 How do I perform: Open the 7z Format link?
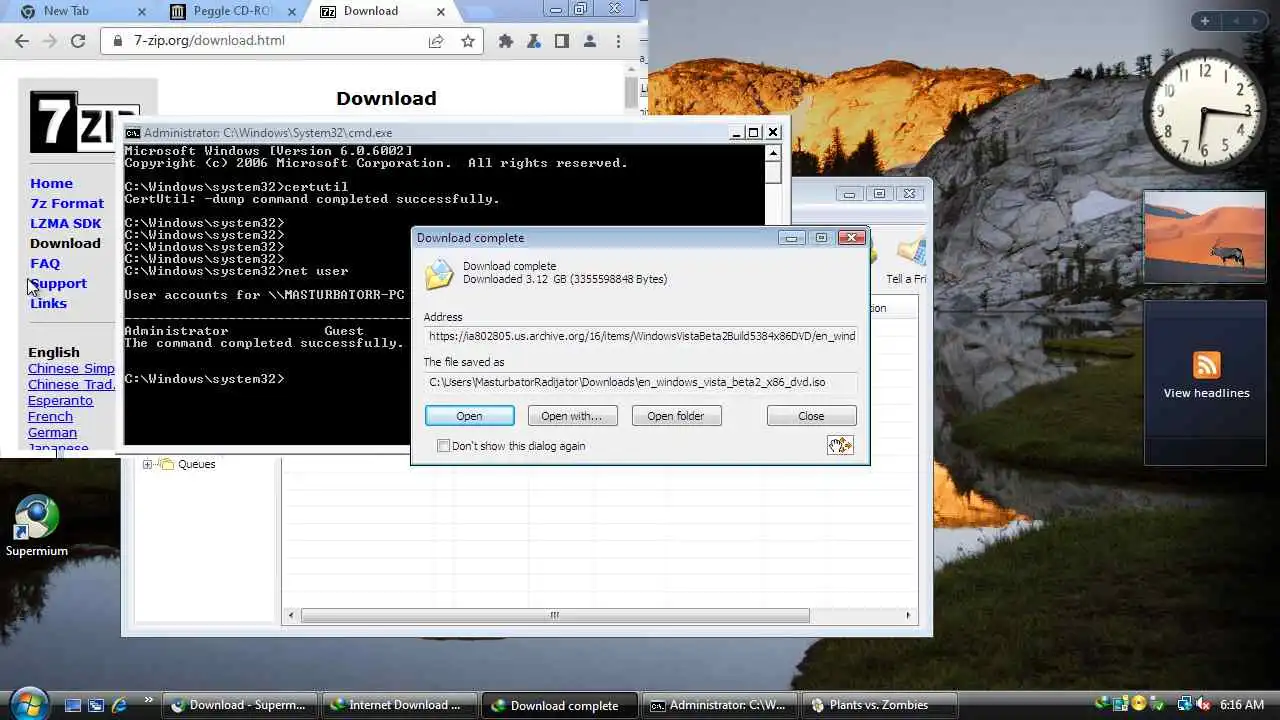pos(67,203)
